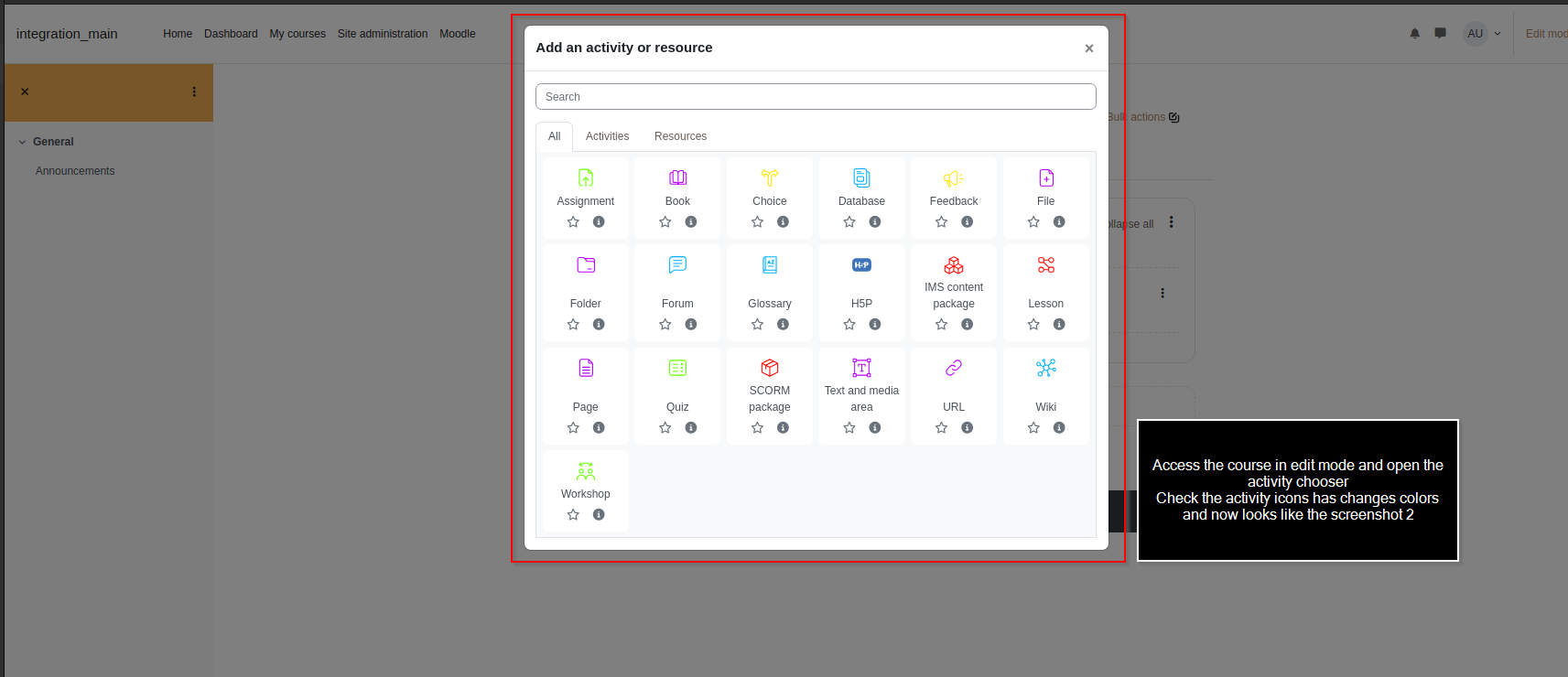The width and height of the screenshot is (1568, 677).
Task: Select the Quiz activity icon
Action: 677,368
